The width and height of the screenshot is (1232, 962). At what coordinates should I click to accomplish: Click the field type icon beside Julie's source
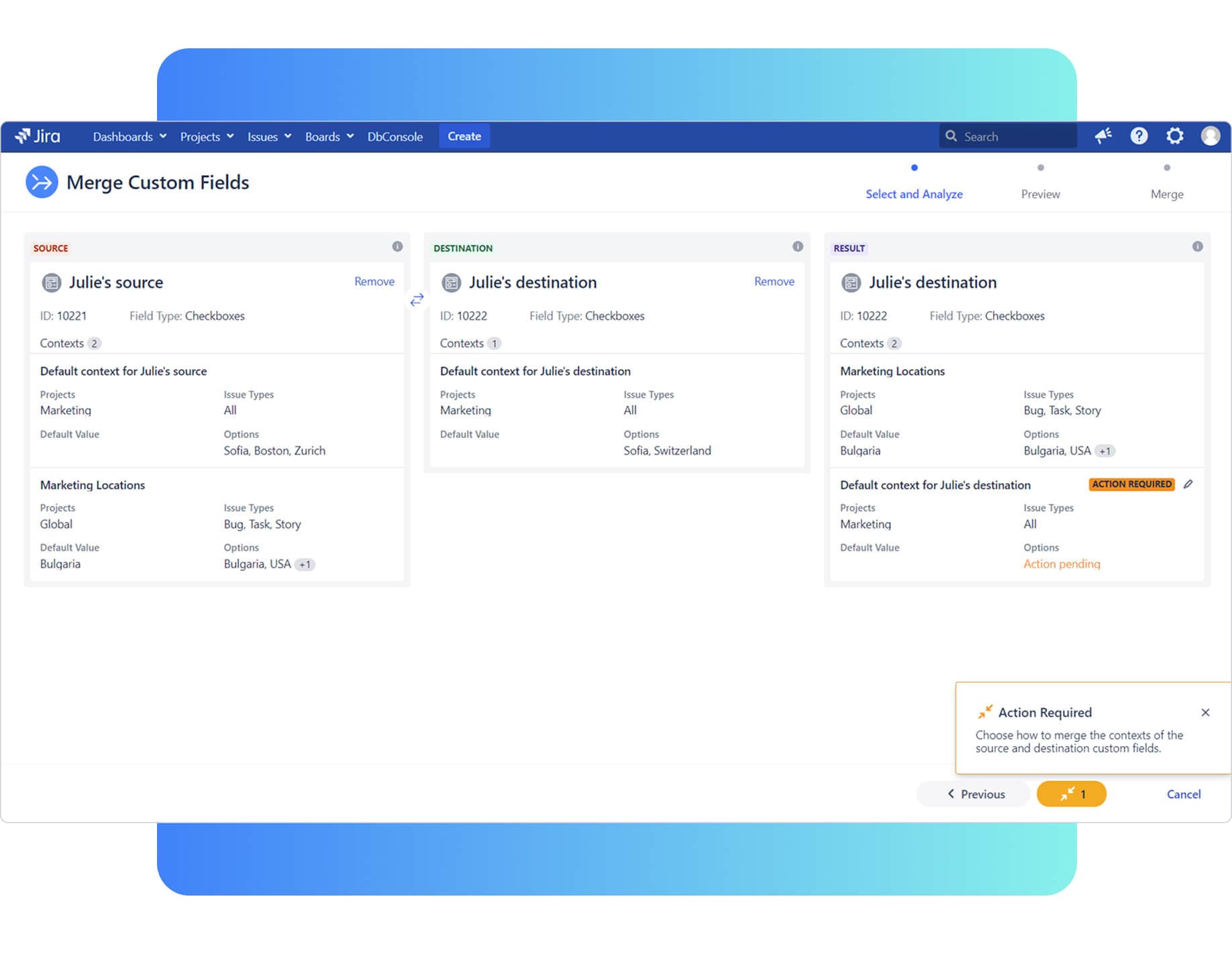(x=51, y=282)
